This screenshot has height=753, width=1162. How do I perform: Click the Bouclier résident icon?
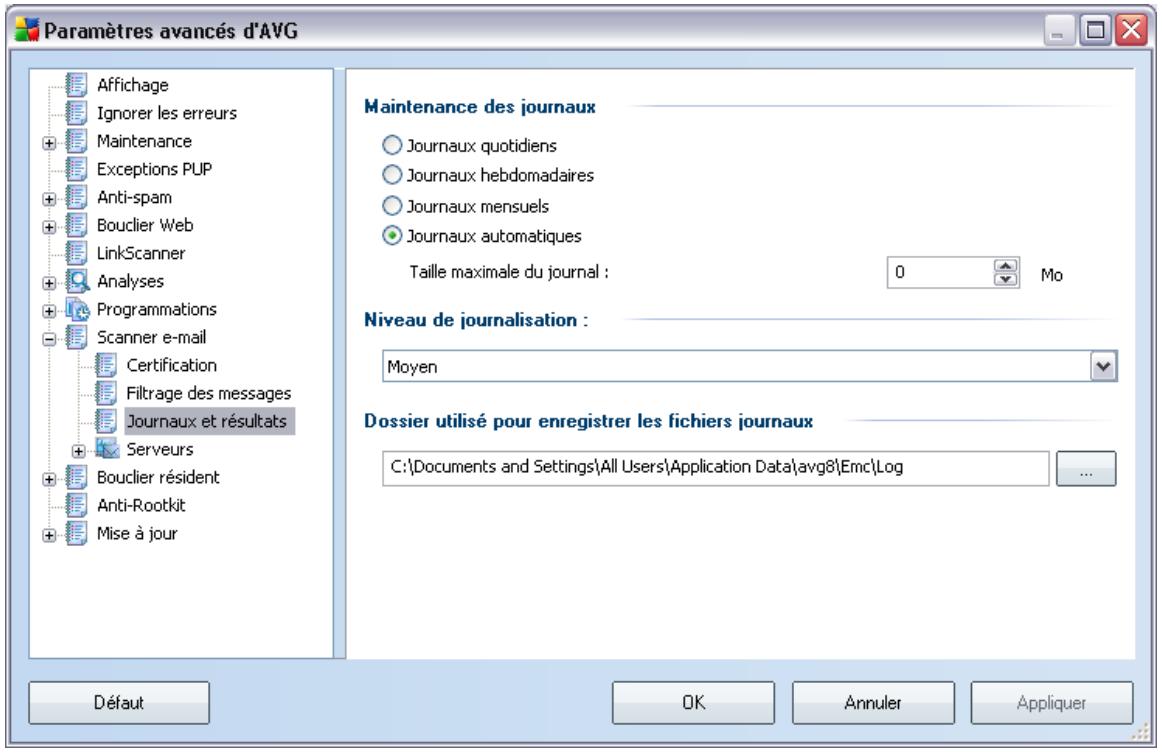(76, 477)
